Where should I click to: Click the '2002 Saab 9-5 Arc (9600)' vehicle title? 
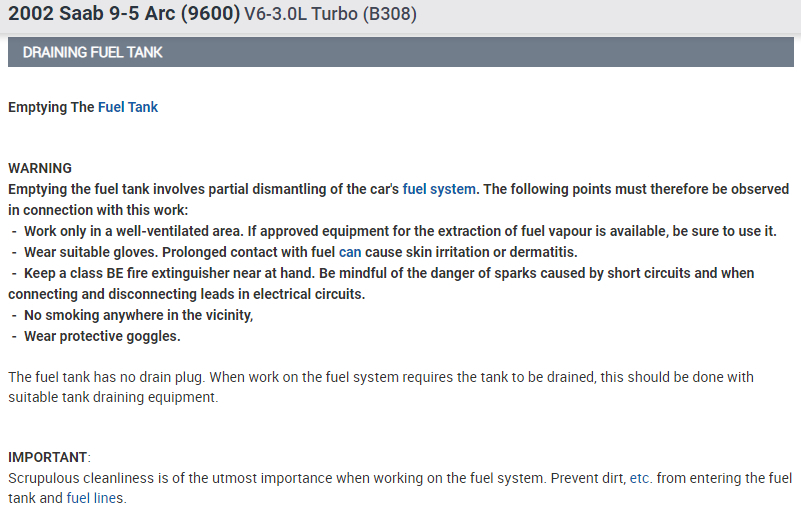pyautogui.click(x=123, y=15)
